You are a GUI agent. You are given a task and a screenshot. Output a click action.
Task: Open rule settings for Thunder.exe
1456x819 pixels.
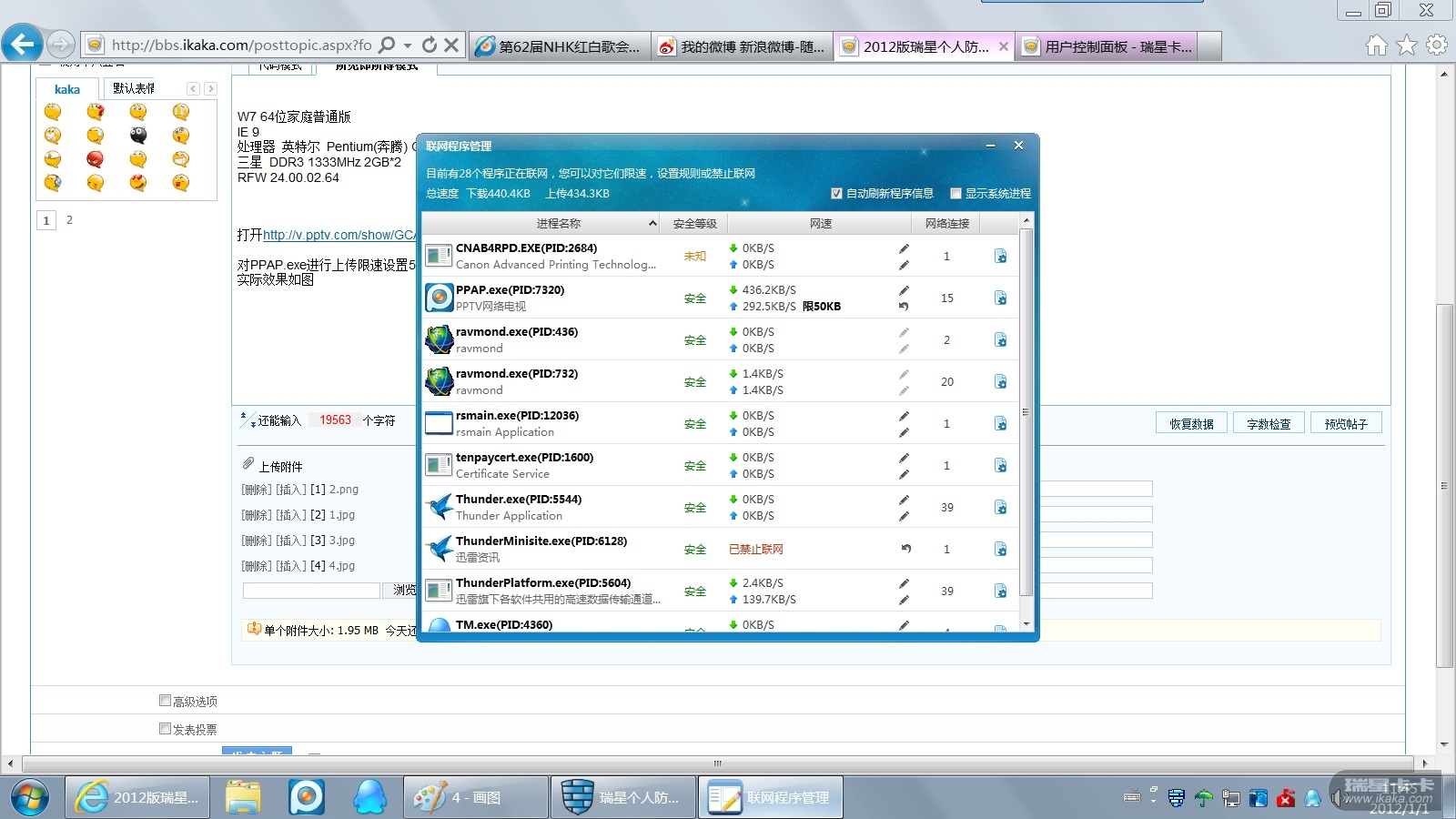(x=1000, y=508)
